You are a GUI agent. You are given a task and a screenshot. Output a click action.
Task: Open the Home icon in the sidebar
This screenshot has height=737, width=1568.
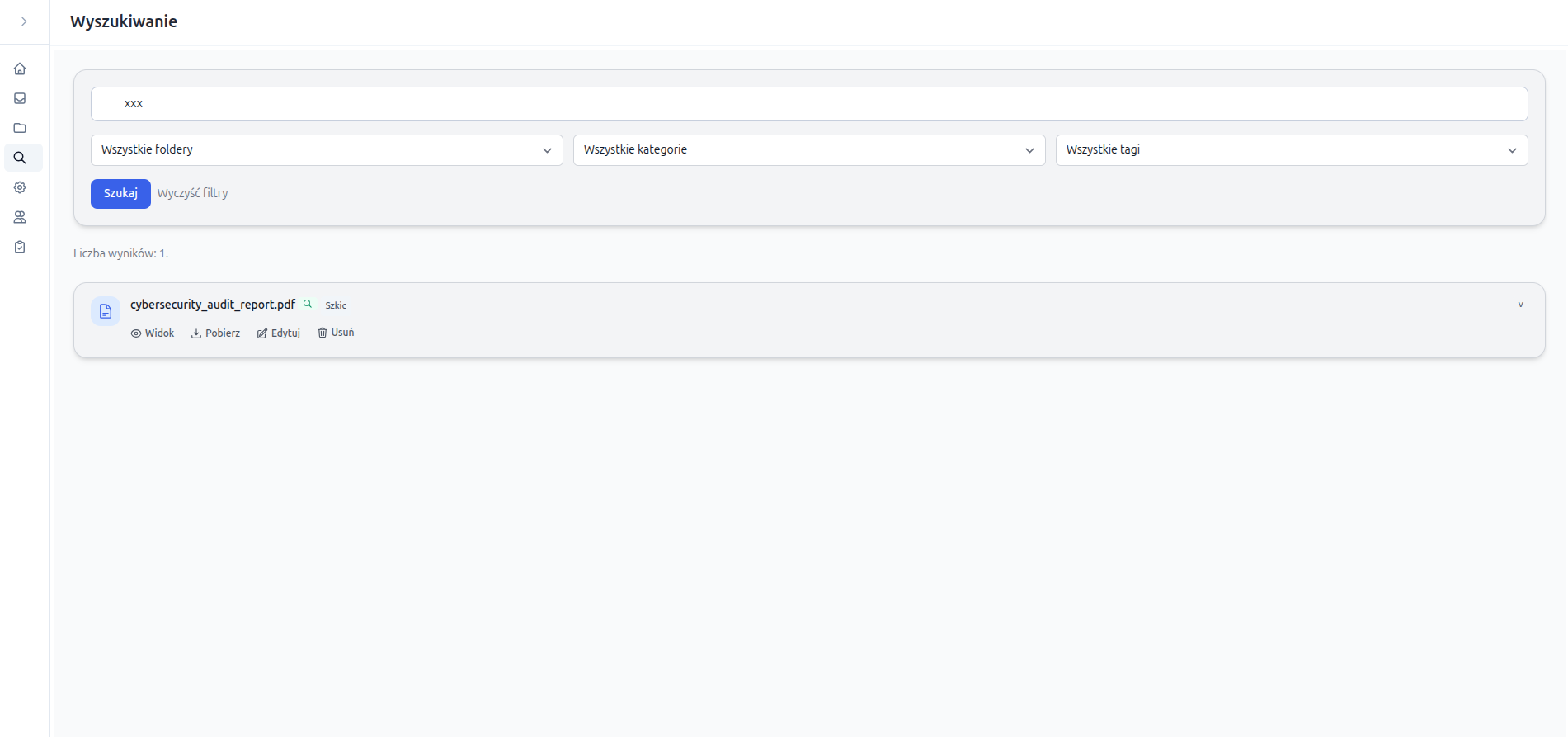pos(20,69)
